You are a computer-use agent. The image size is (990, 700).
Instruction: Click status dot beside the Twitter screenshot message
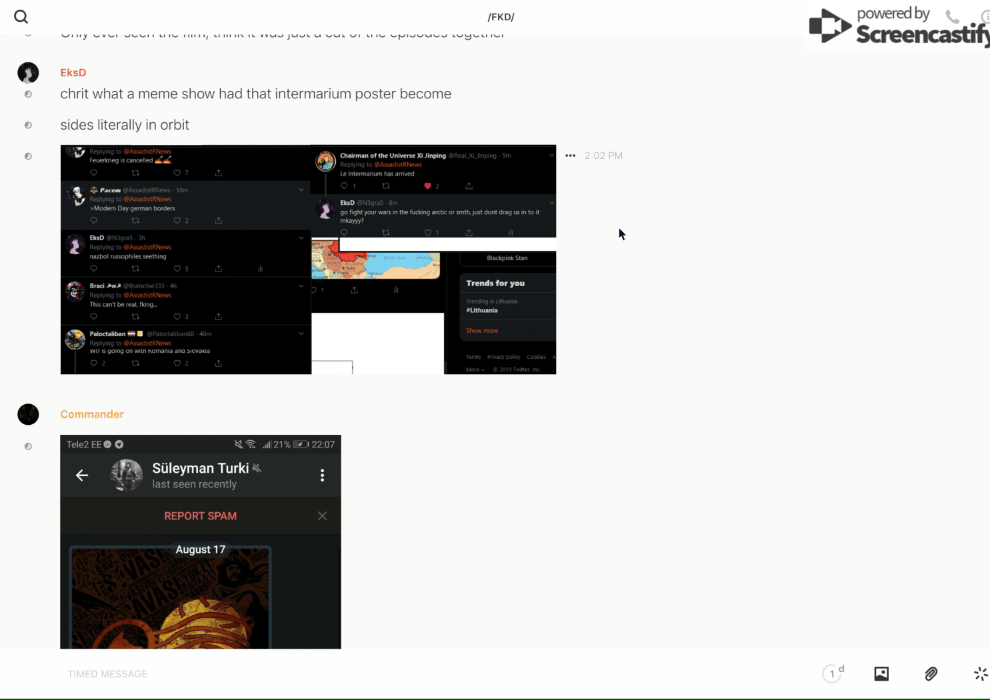28,156
